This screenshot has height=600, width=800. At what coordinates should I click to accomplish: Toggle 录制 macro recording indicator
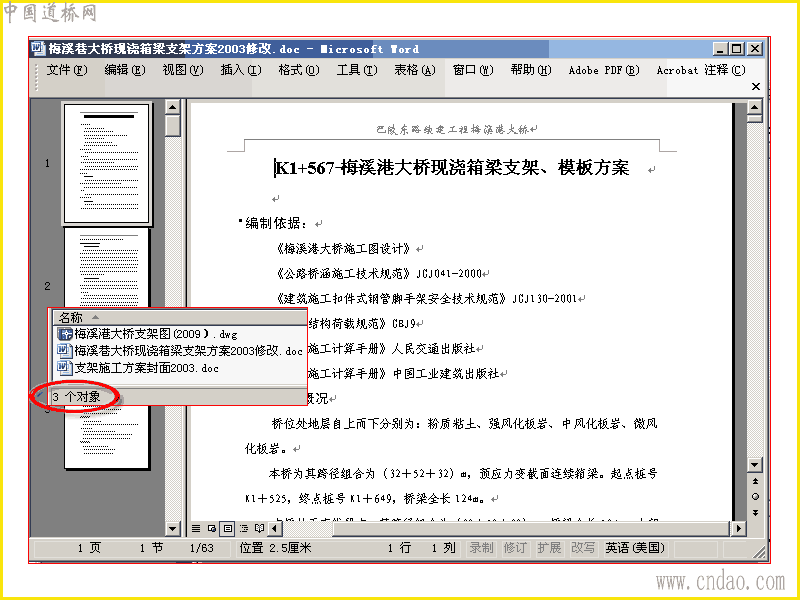point(481,548)
